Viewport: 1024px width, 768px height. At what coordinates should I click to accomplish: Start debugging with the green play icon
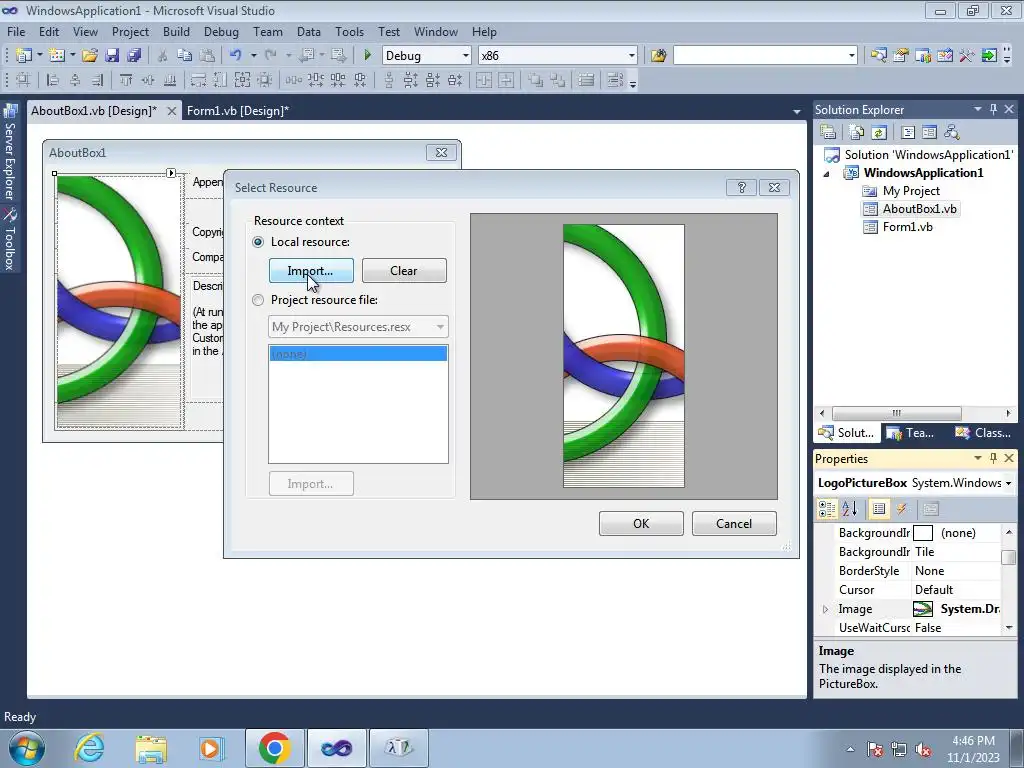pos(367,56)
